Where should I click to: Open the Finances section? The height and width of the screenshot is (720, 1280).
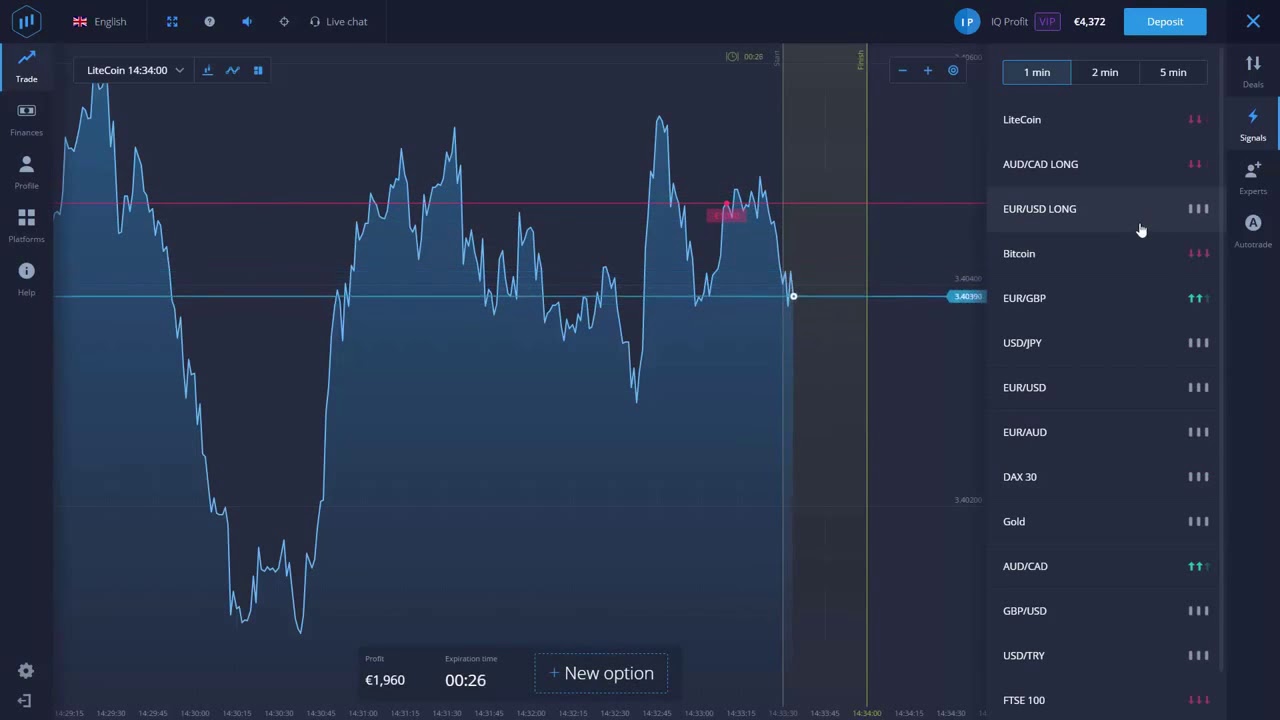tap(26, 120)
